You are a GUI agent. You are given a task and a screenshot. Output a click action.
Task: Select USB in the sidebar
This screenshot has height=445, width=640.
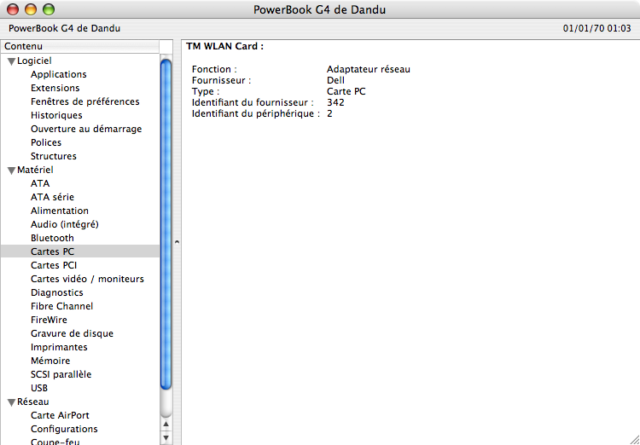(39, 388)
